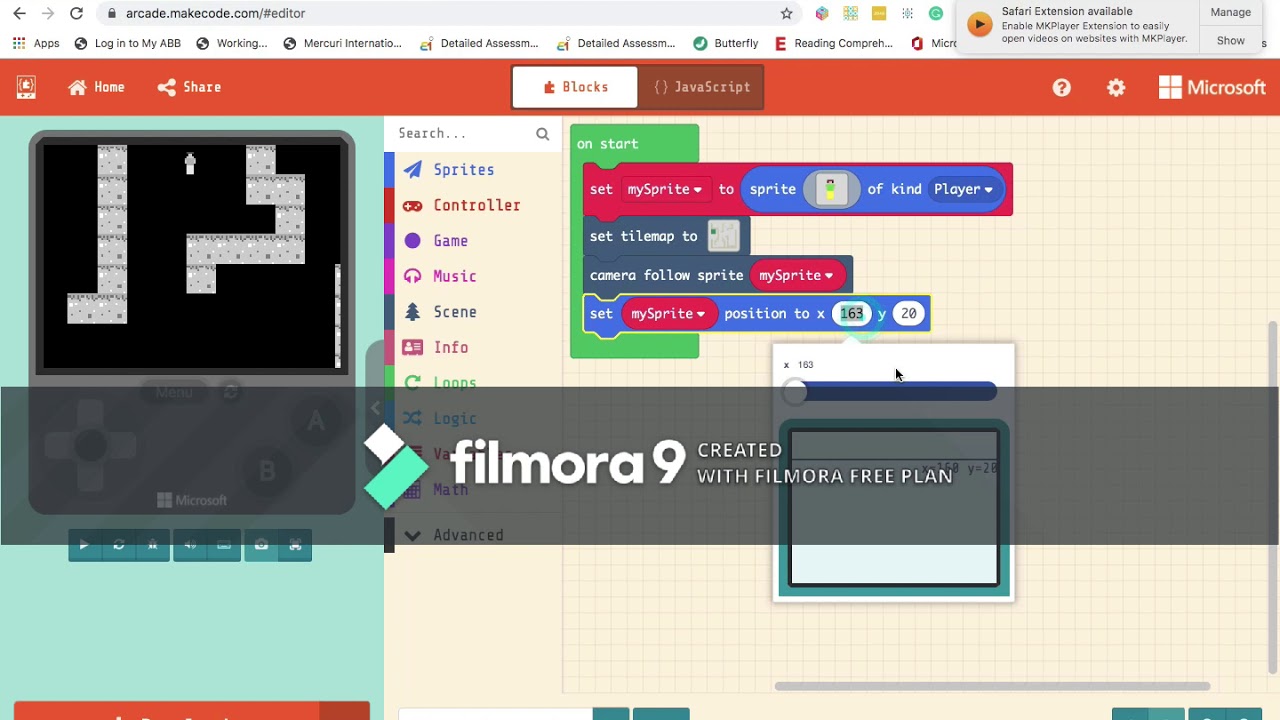The image size is (1280, 720).
Task: Open the Game block category
Action: click(x=450, y=241)
